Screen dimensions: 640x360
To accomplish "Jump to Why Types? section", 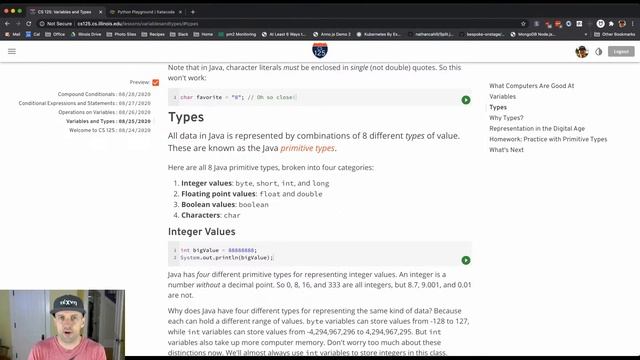I will [506, 118].
